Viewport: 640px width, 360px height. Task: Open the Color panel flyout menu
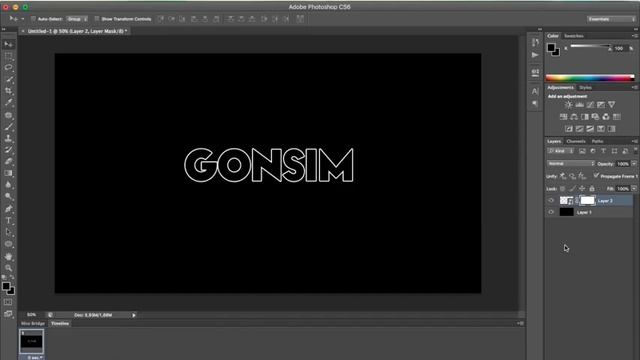634,36
